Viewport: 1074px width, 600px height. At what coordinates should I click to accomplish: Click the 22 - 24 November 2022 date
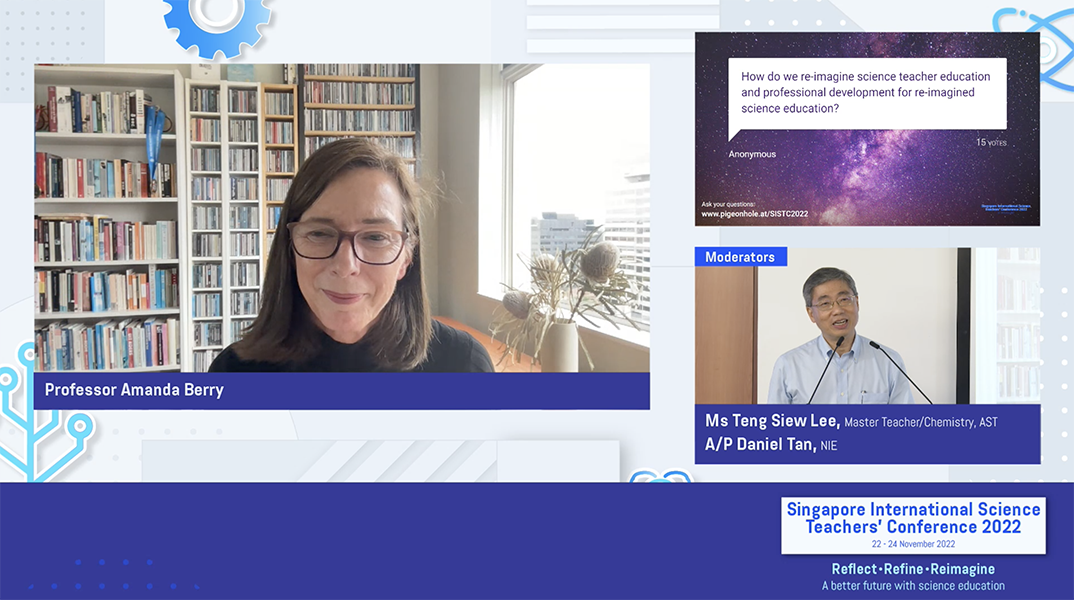pyautogui.click(x=913, y=544)
